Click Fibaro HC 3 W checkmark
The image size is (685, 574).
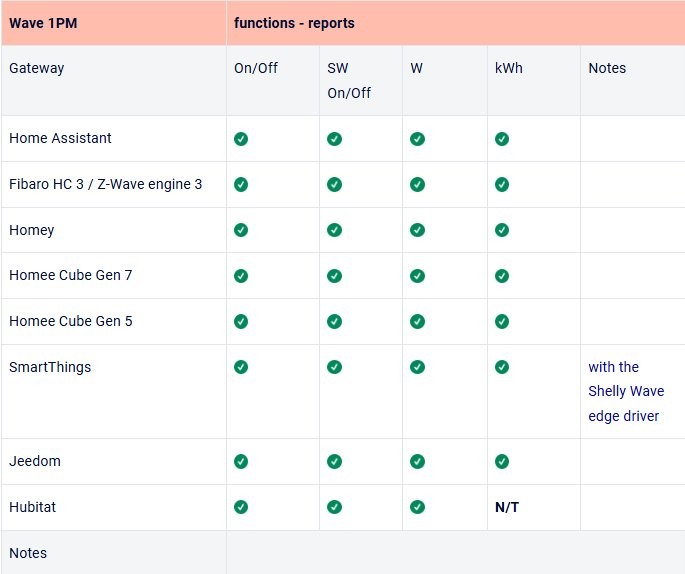[417, 184]
